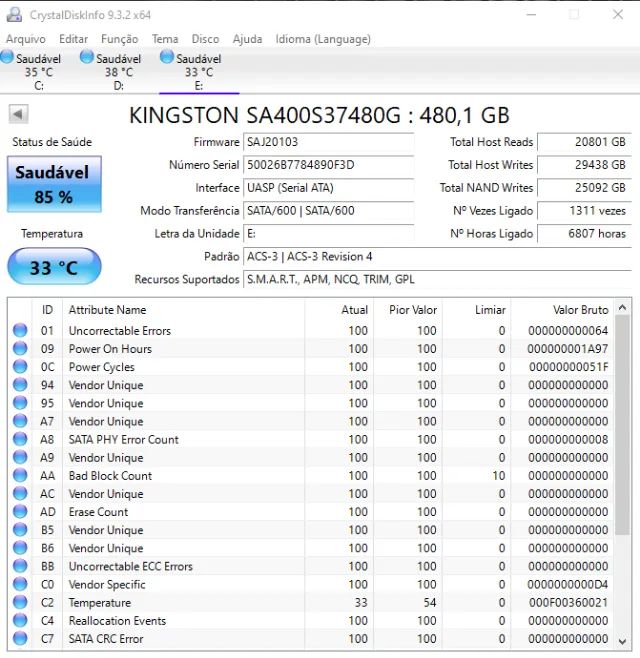Click status circle for attribute ID B5

click(x=20, y=530)
